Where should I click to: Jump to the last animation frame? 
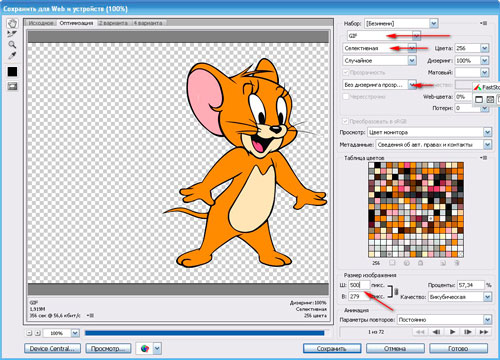tap(483, 332)
